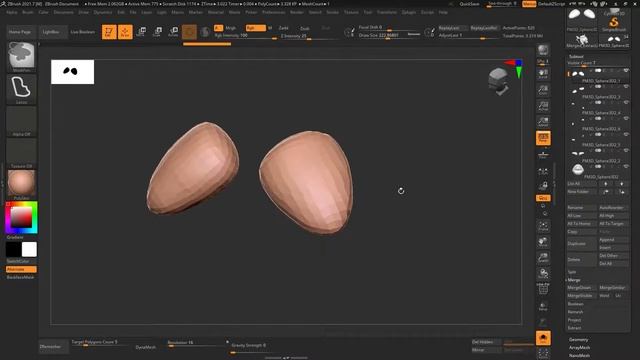Expand the Extract subpalette section
The image size is (640, 360).
(x=574, y=328)
